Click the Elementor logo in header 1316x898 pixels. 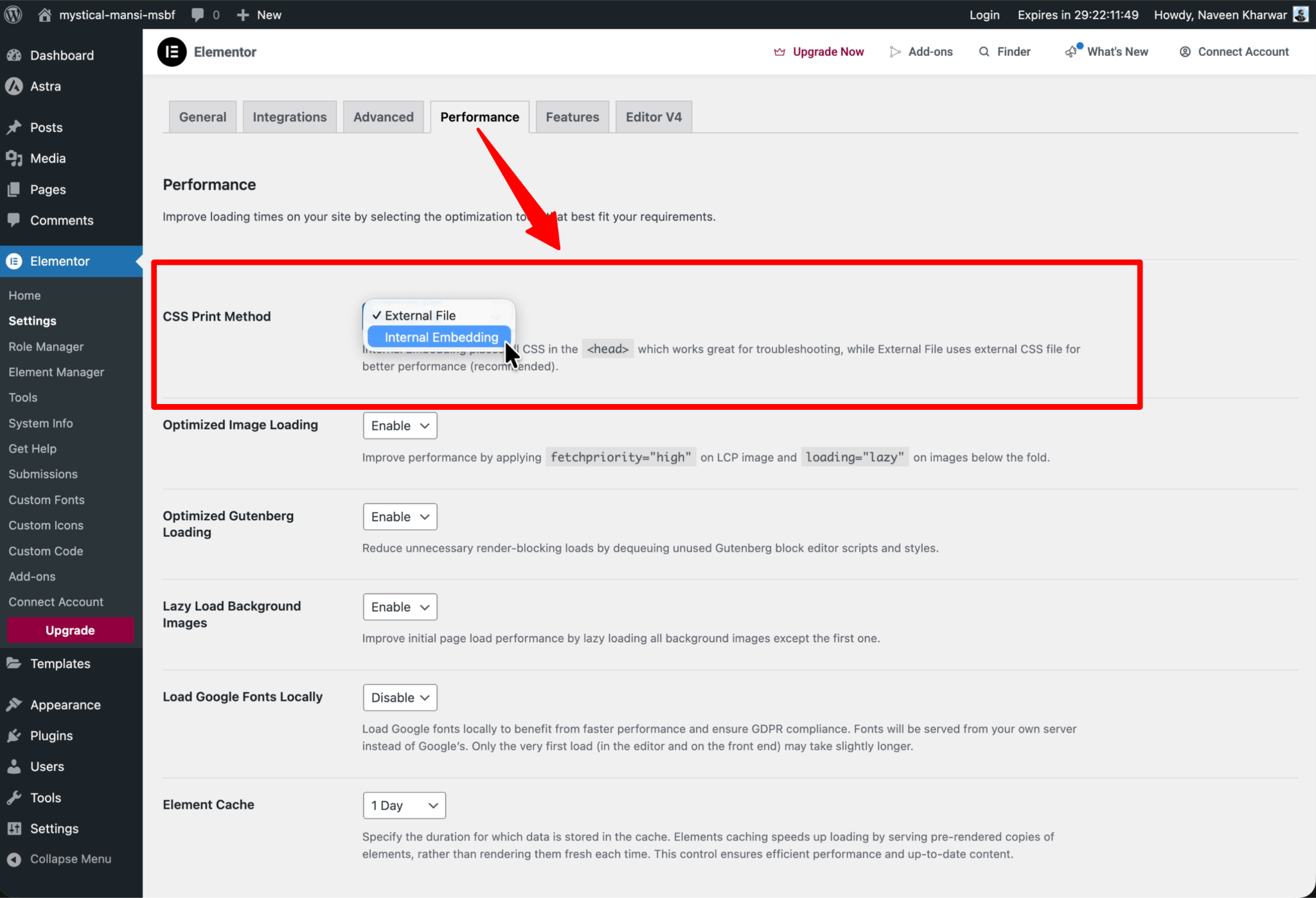pos(172,52)
